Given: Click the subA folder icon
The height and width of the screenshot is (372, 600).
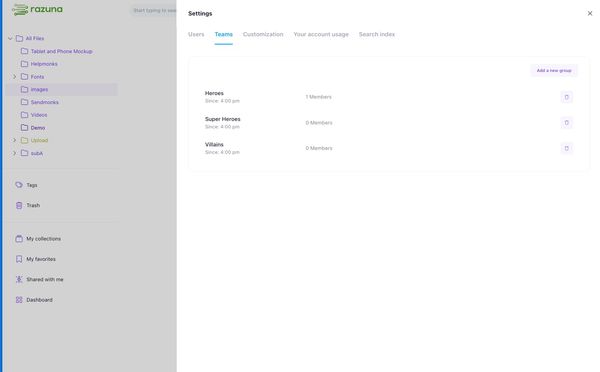Looking at the screenshot, I should click(x=24, y=153).
